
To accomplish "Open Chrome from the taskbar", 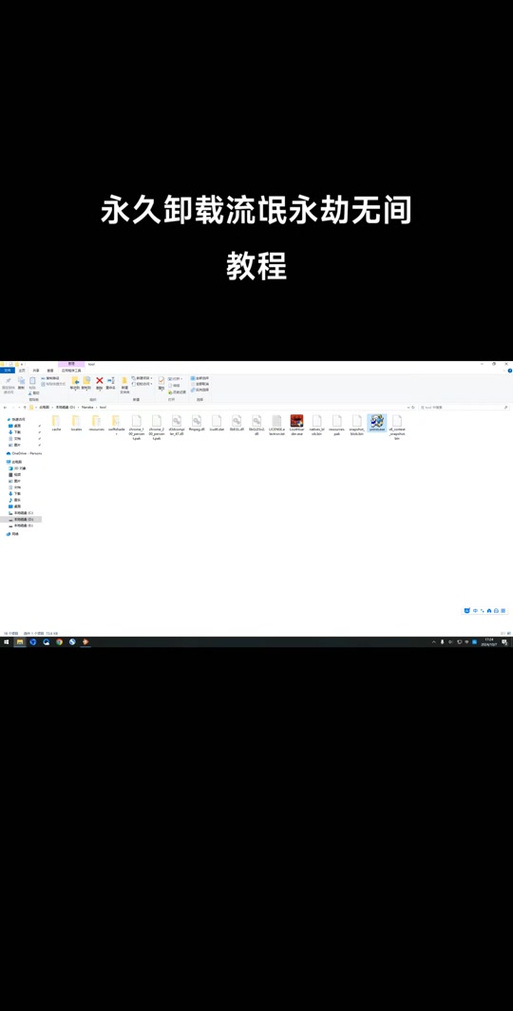I will click(x=59, y=642).
